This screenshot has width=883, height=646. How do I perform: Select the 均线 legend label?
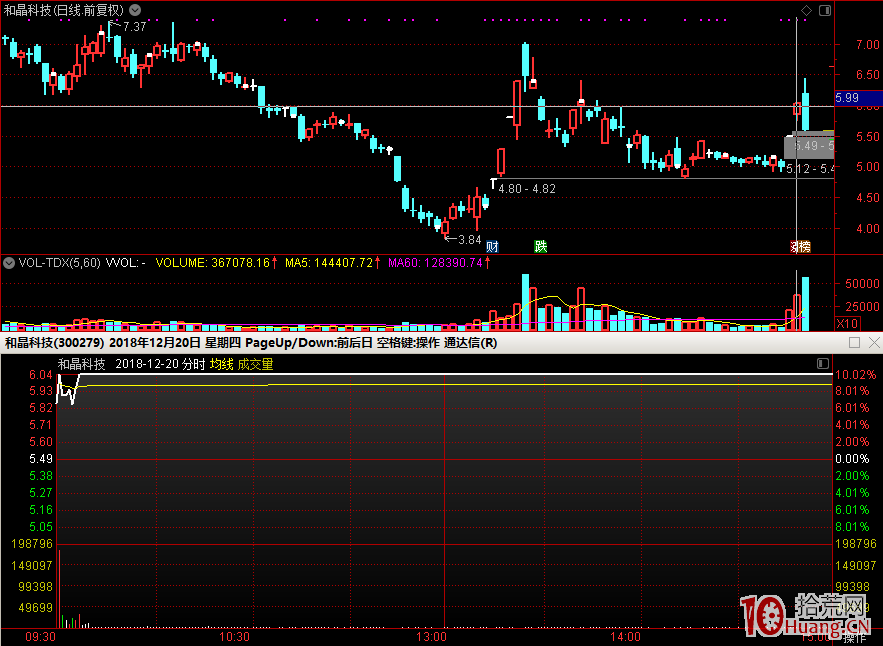click(221, 364)
